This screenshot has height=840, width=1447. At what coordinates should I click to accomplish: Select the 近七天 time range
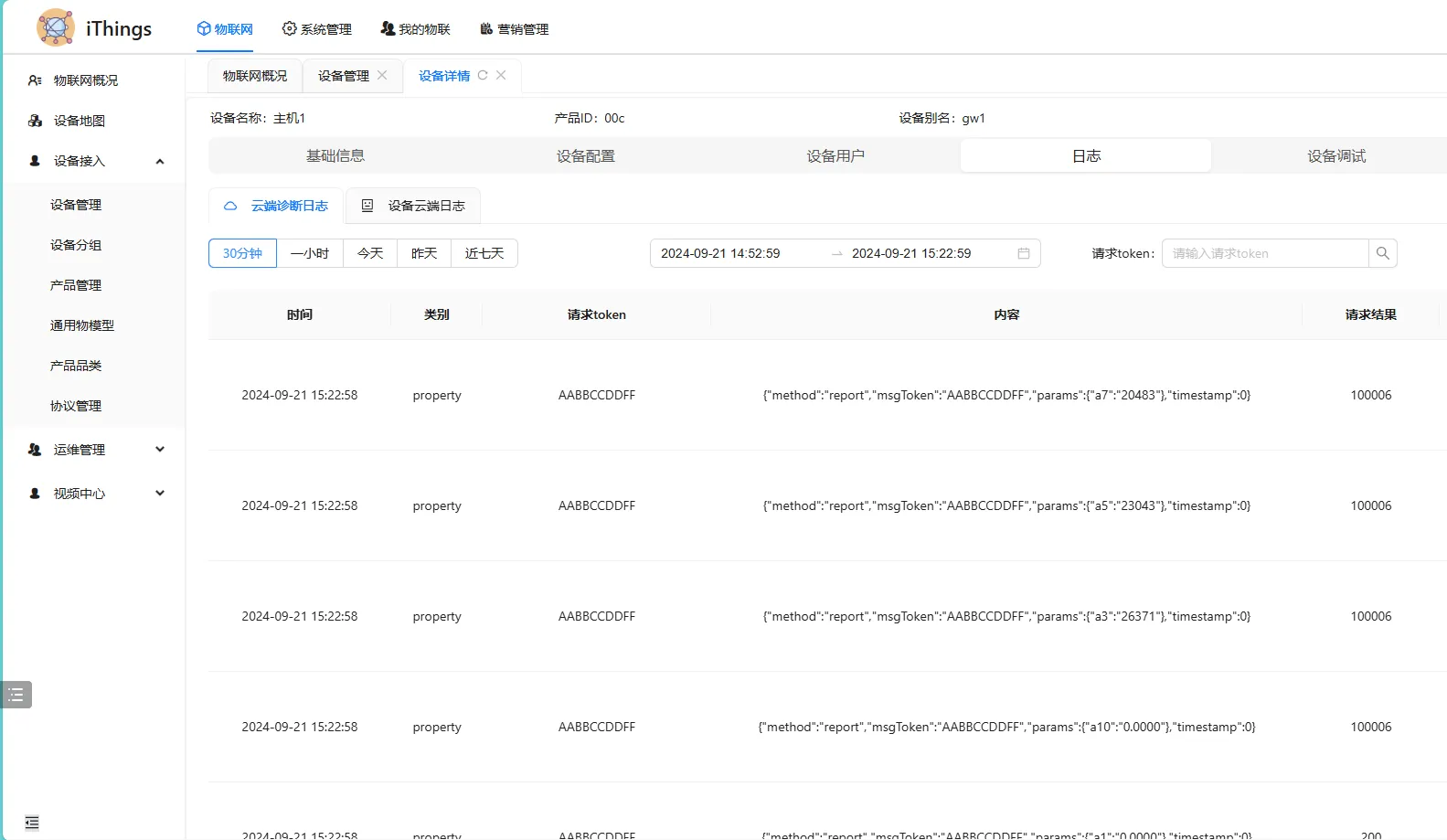point(484,253)
